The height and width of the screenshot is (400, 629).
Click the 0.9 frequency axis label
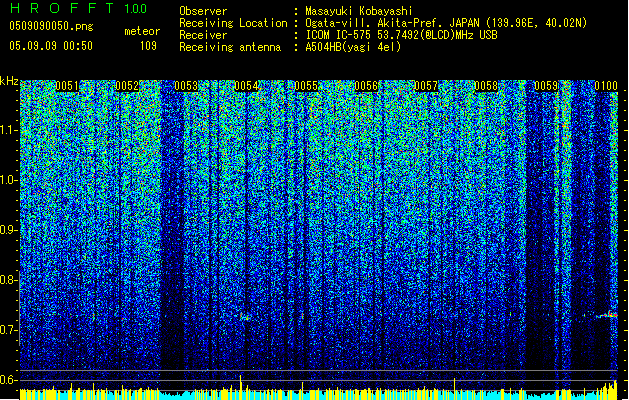point(9,230)
